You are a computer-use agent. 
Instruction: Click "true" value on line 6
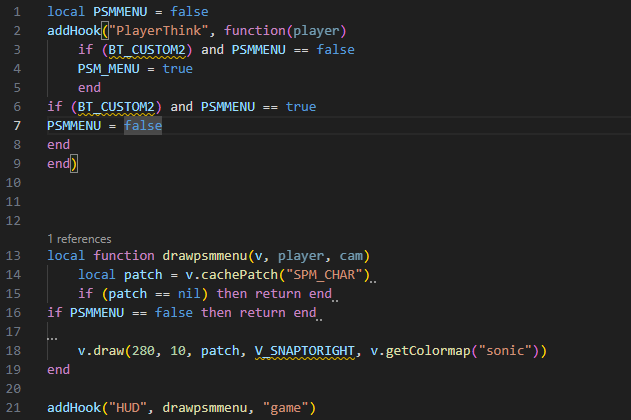301,107
